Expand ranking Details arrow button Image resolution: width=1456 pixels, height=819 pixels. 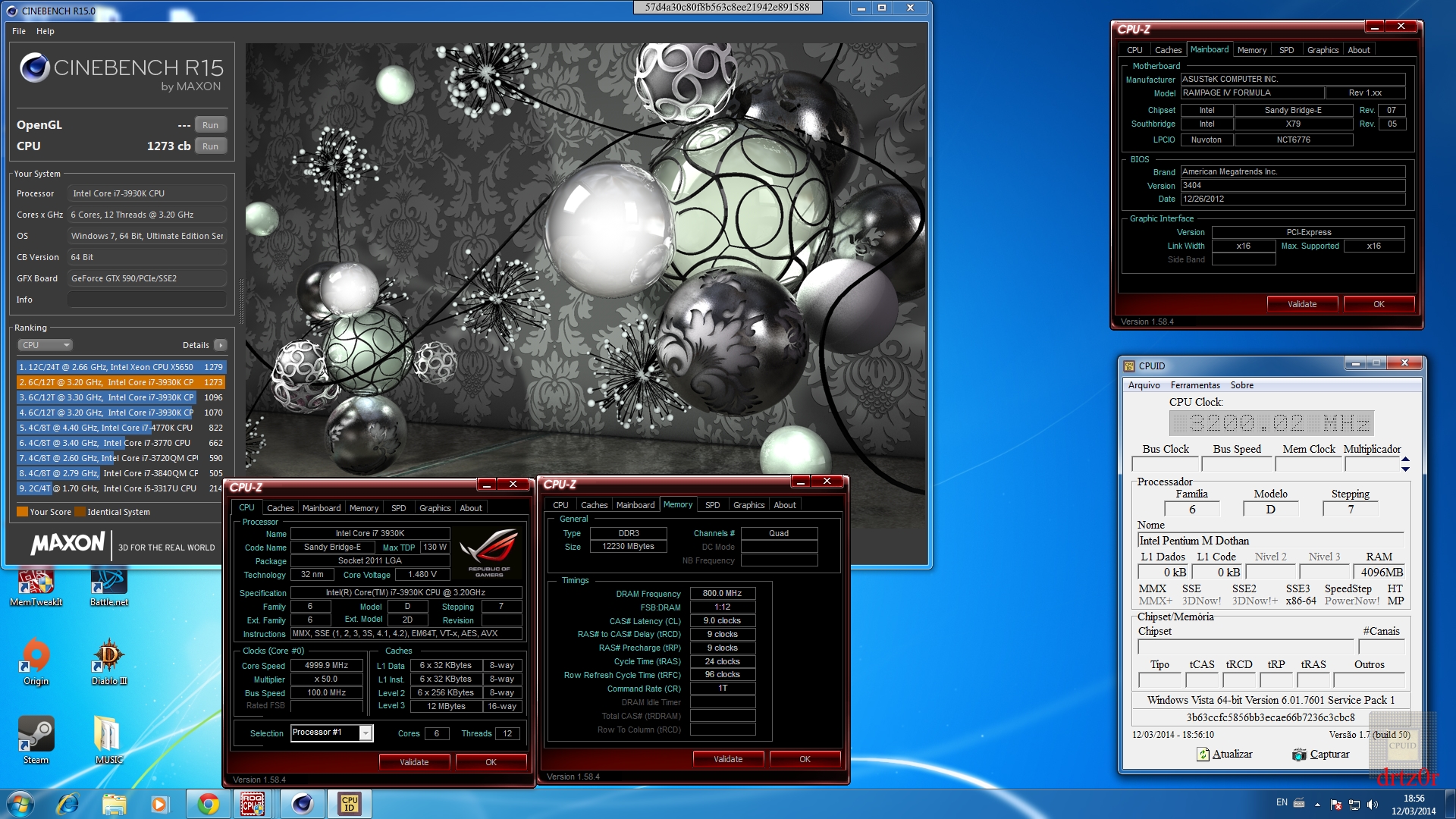tap(221, 345)
